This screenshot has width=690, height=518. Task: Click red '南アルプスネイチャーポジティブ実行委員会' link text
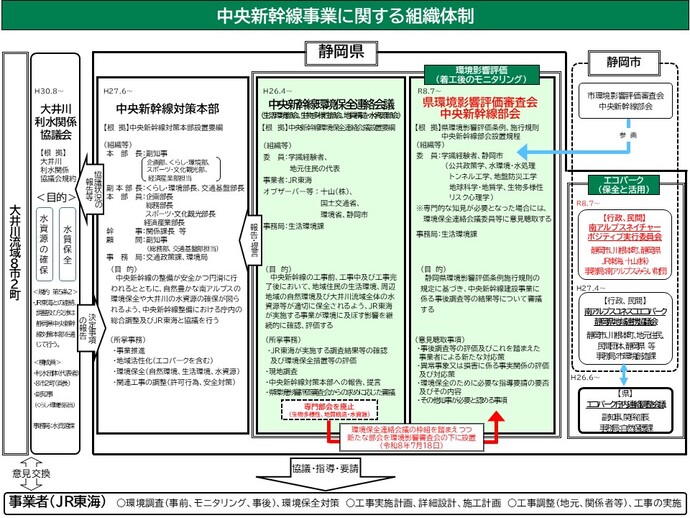coord(625,232)
